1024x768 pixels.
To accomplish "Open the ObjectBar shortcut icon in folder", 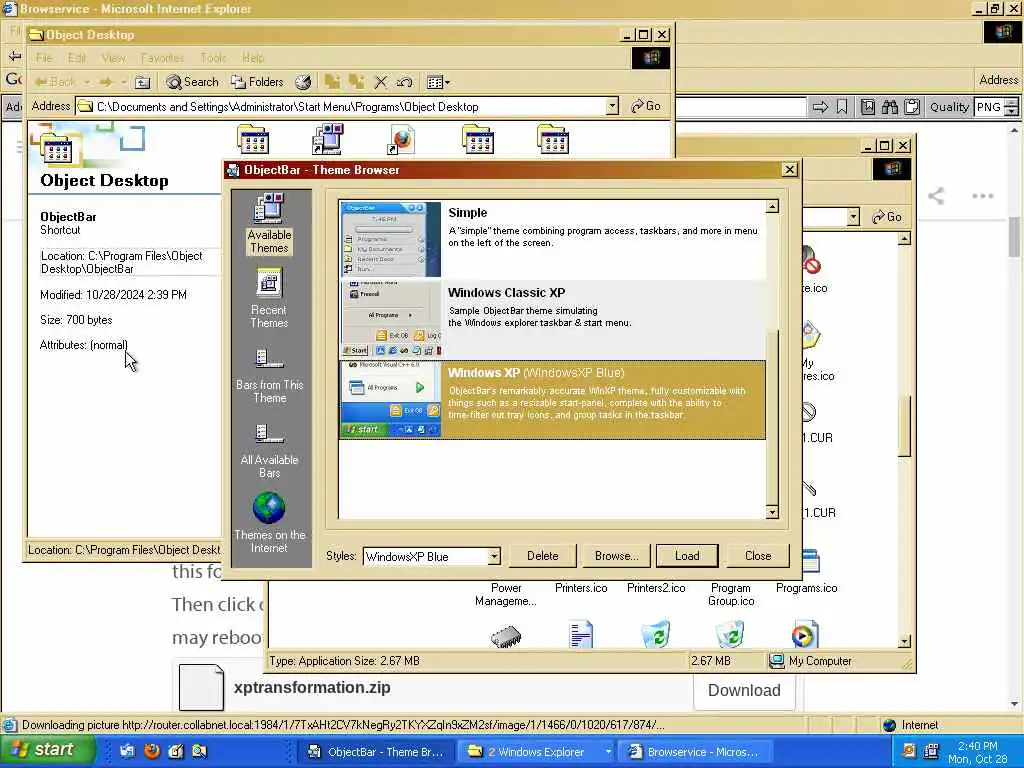I will 328,139.
